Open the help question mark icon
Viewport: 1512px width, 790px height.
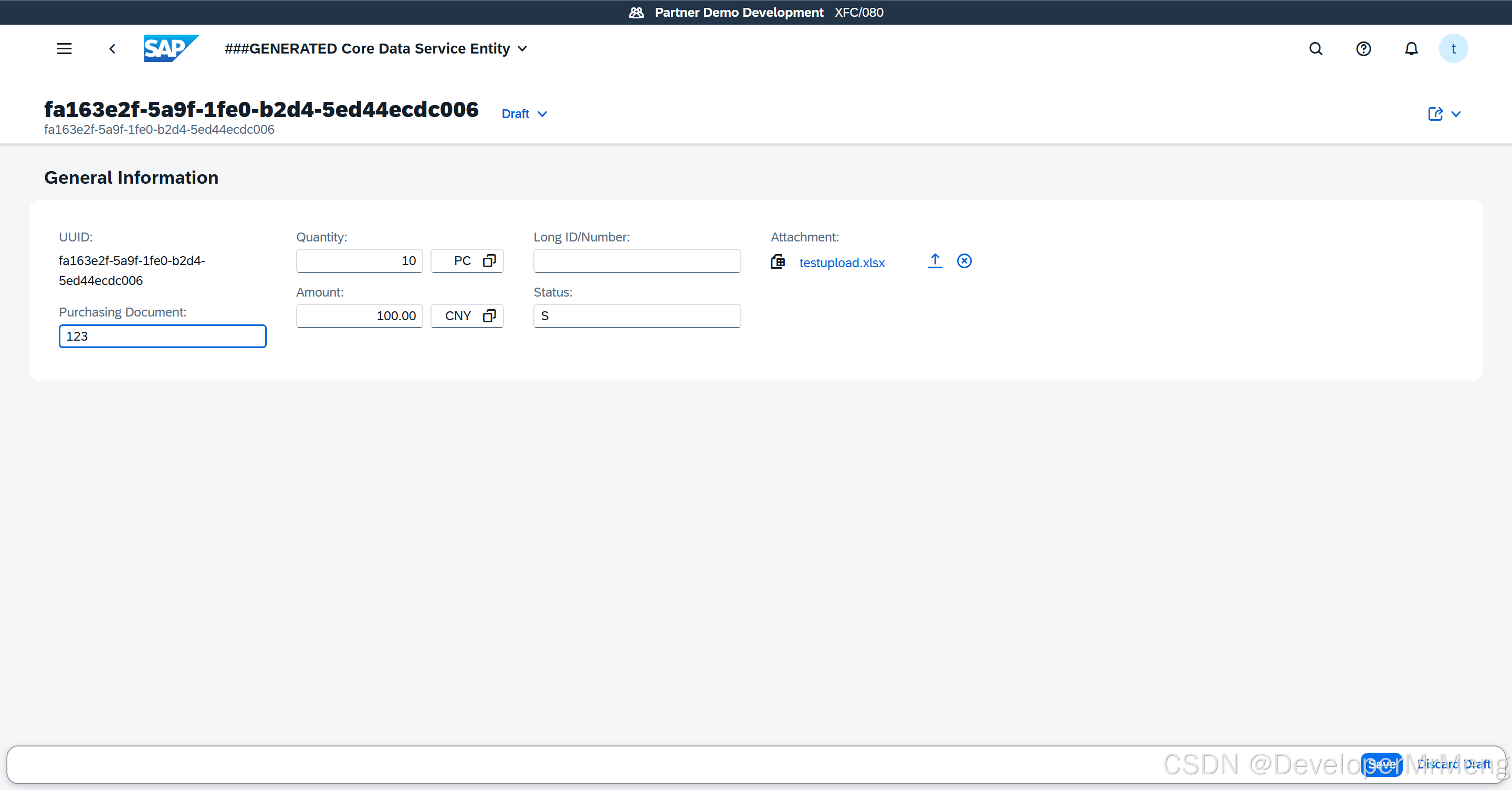1363,49
